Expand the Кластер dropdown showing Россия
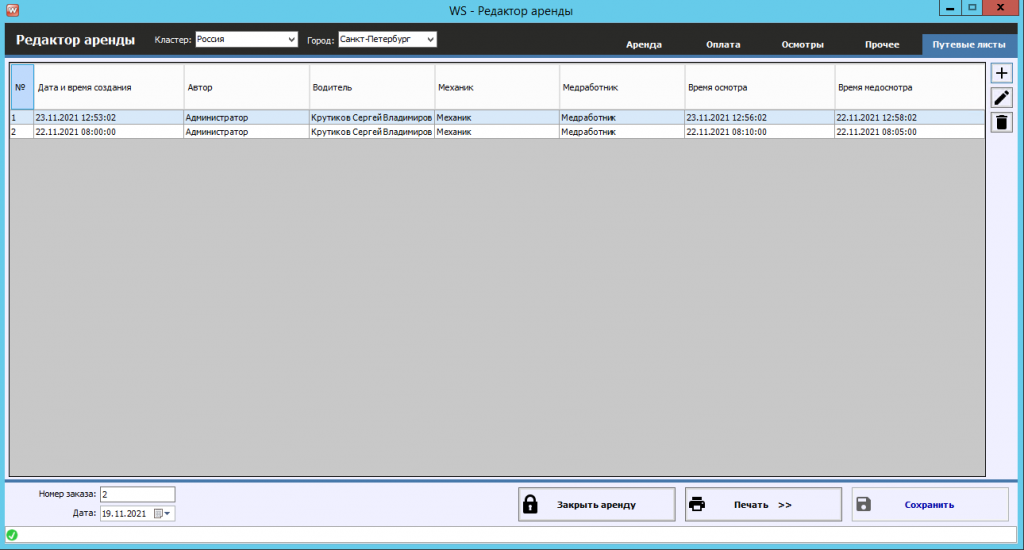The height and width of the screenshot is (550, 1024). (291, 39)
